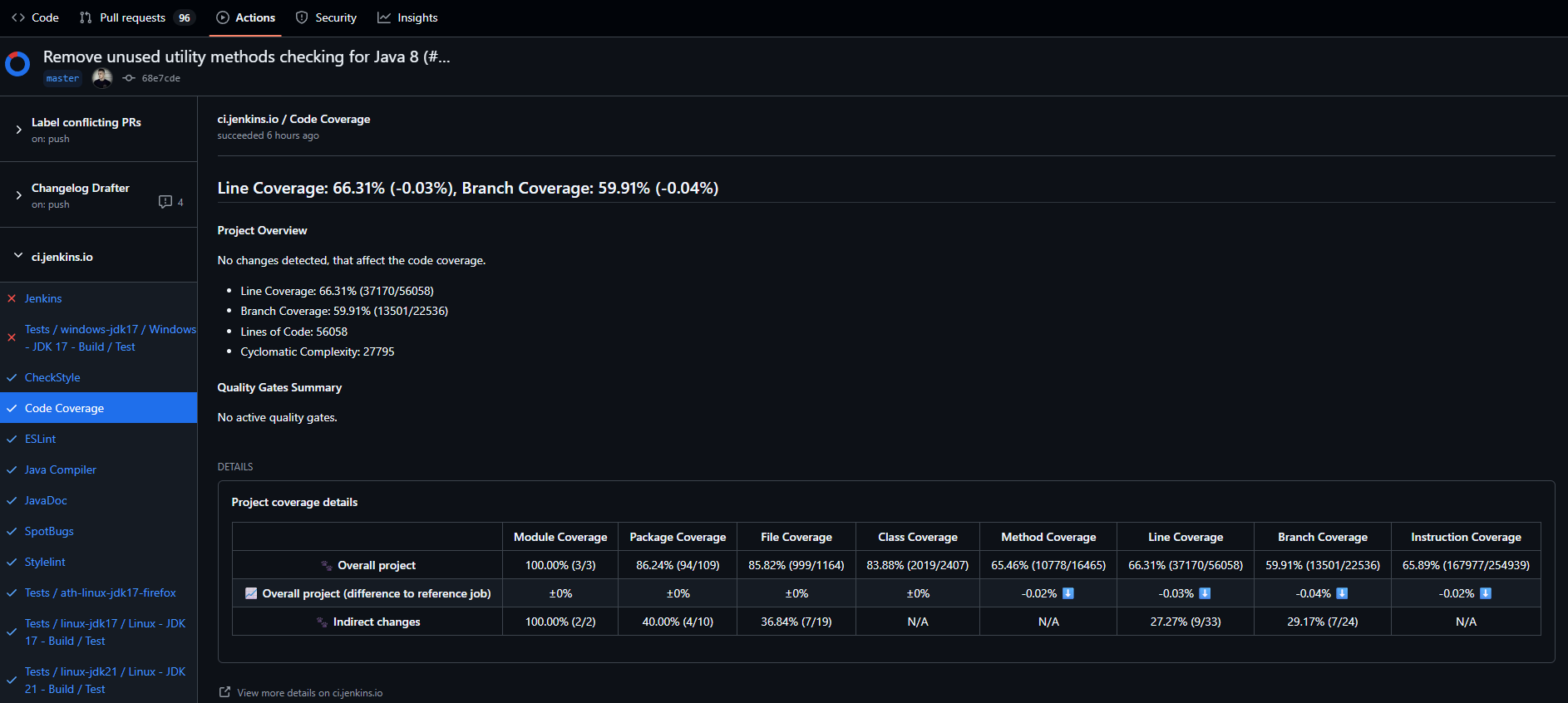This screenshot has height=703, width=1568.
Task: Open View more details on ci.jenkins.io
Action: click(309, 693)
